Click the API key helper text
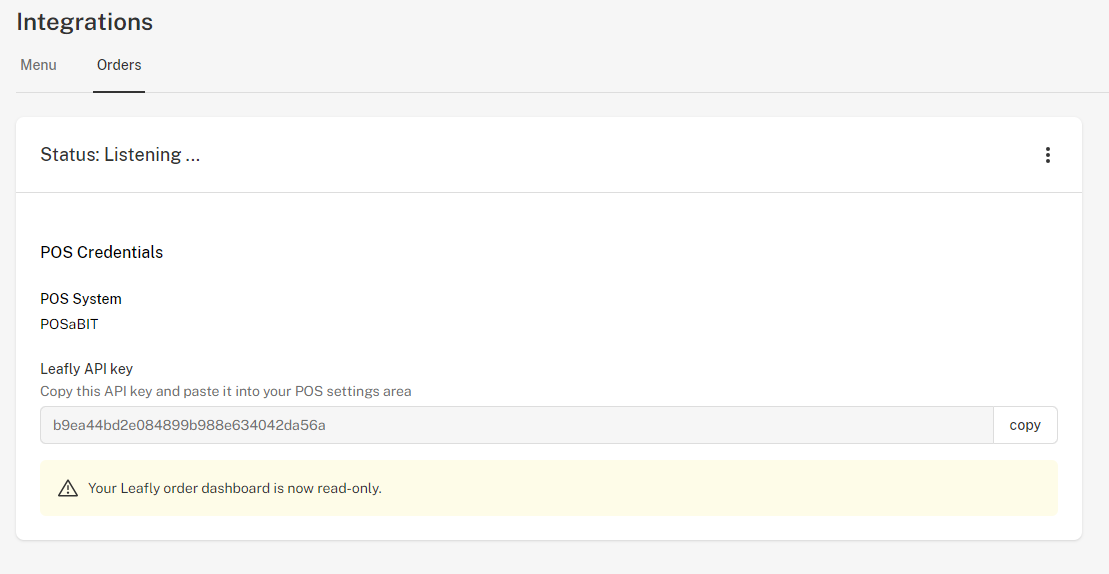This screenshot has height=574, width=1109. click(226, 392)
